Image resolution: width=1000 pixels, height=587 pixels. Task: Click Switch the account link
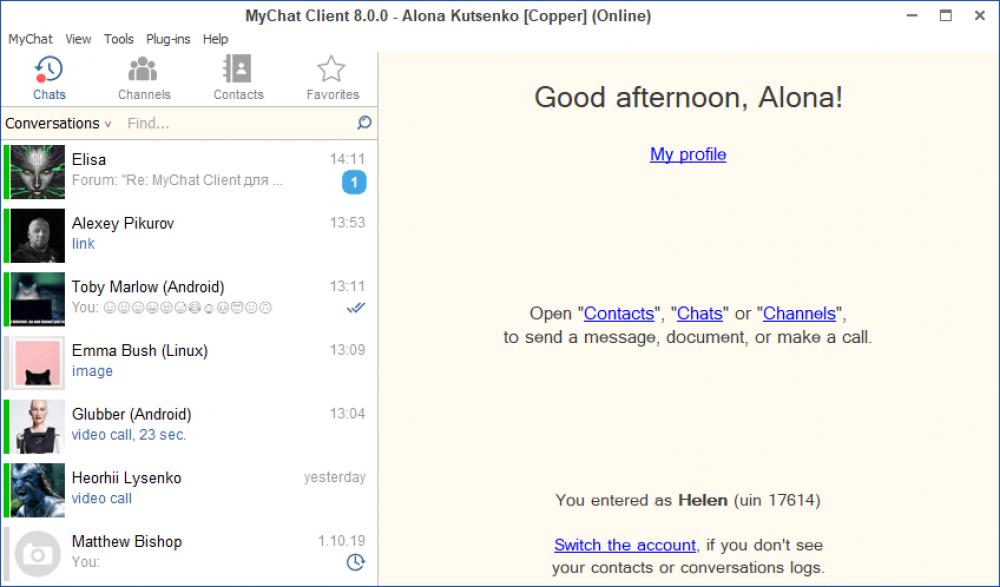coord(624,545)
